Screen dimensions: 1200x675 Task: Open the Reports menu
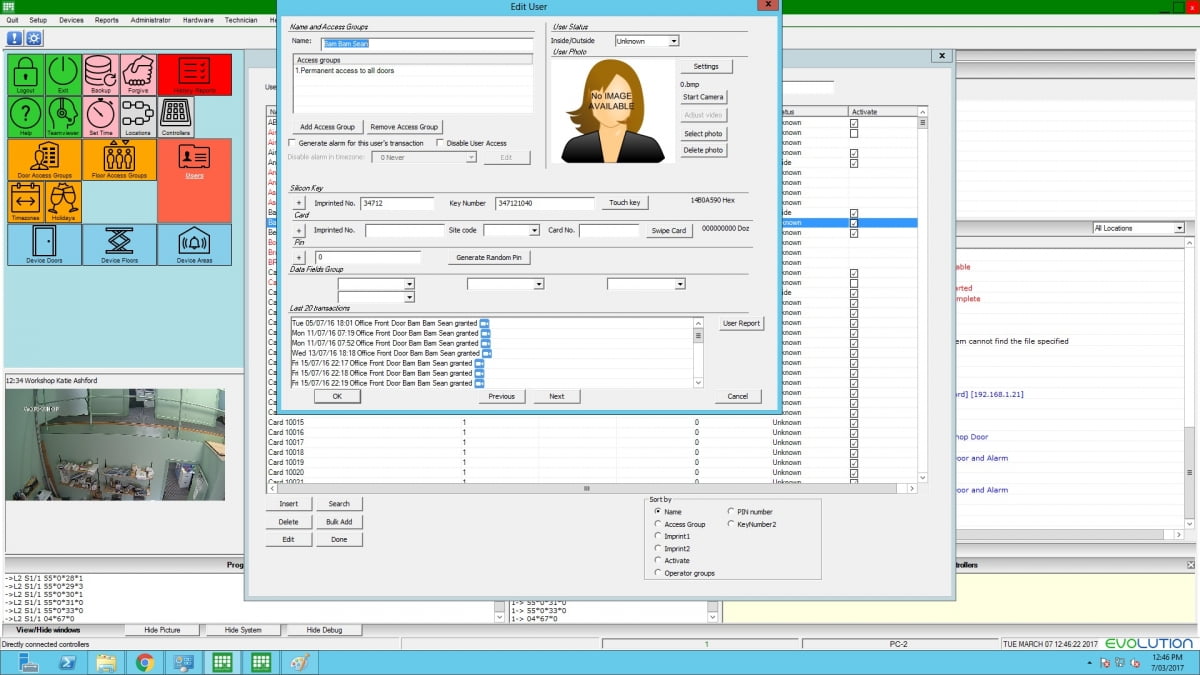(106, 20)
